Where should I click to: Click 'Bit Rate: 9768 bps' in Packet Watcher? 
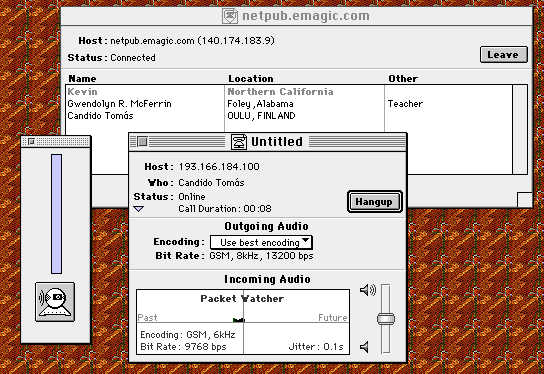pyautogui.click(x=183, y=347)
